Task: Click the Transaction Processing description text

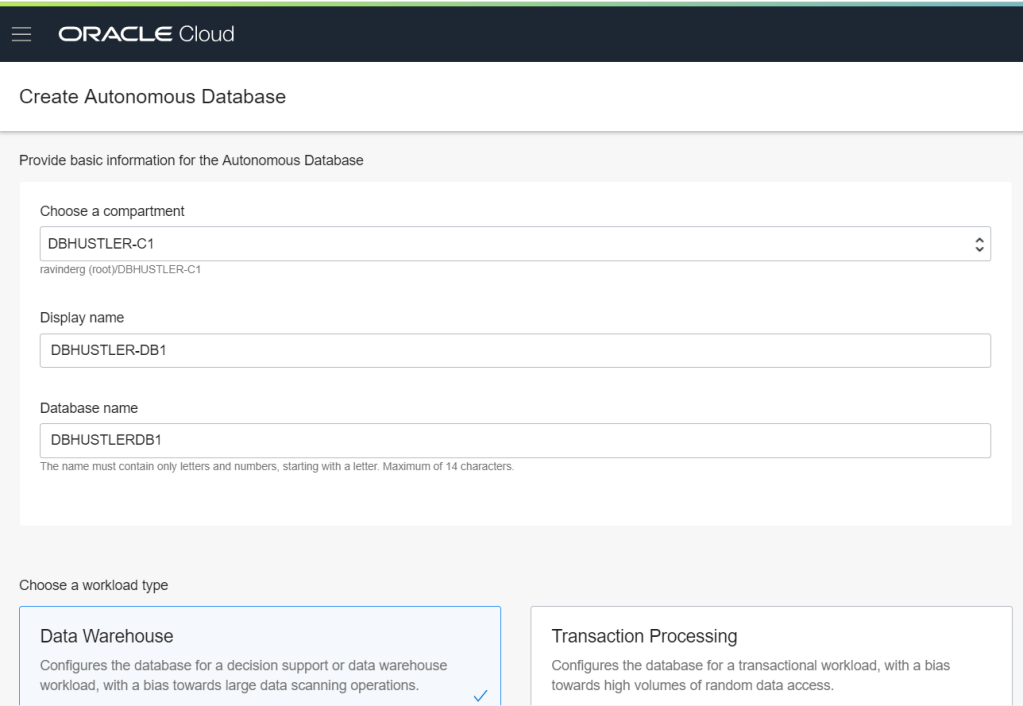Action: pyautogui.click(x=750, y=675)
